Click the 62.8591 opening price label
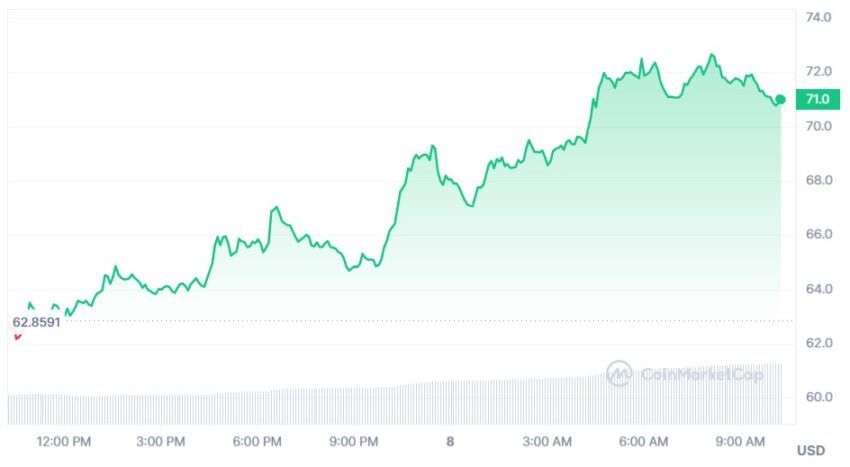Screen dimensions: 850x467 pos(36,322)
